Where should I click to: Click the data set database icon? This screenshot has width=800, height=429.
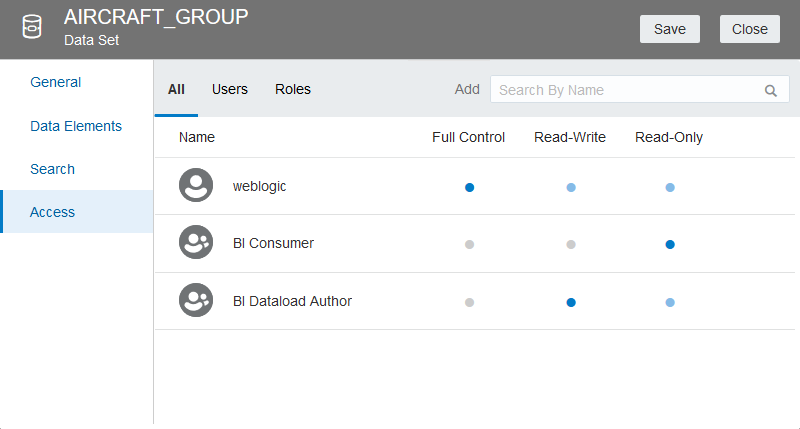(32, 29)
